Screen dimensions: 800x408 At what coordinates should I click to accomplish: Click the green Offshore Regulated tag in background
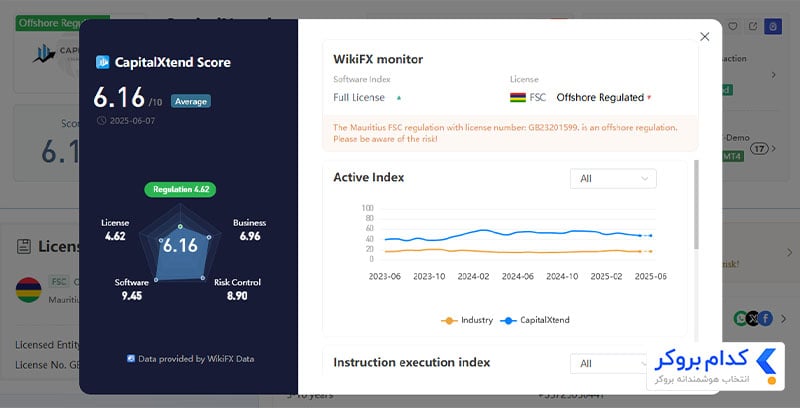[x=62, y=23]
